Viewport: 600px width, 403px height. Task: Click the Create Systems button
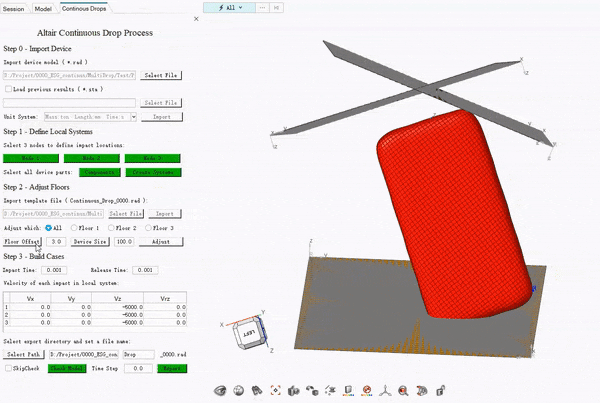pos(153,172)
